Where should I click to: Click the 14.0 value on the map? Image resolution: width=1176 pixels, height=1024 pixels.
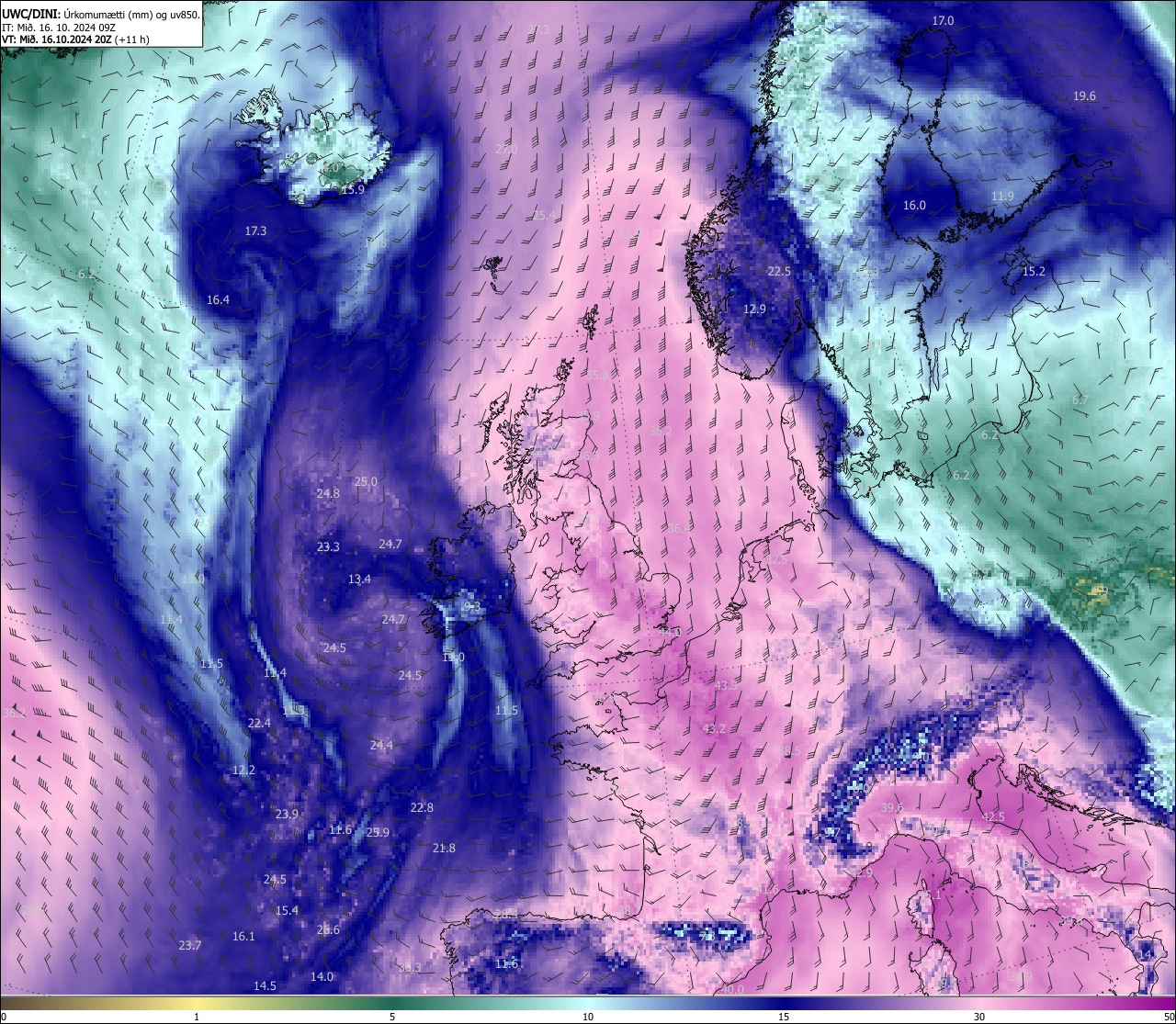[322, 977]
